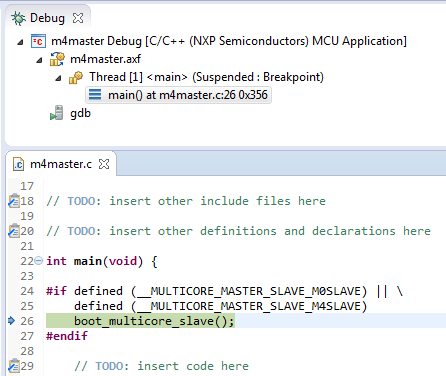Click the Debug view bug icon

[x=18, y=18]
